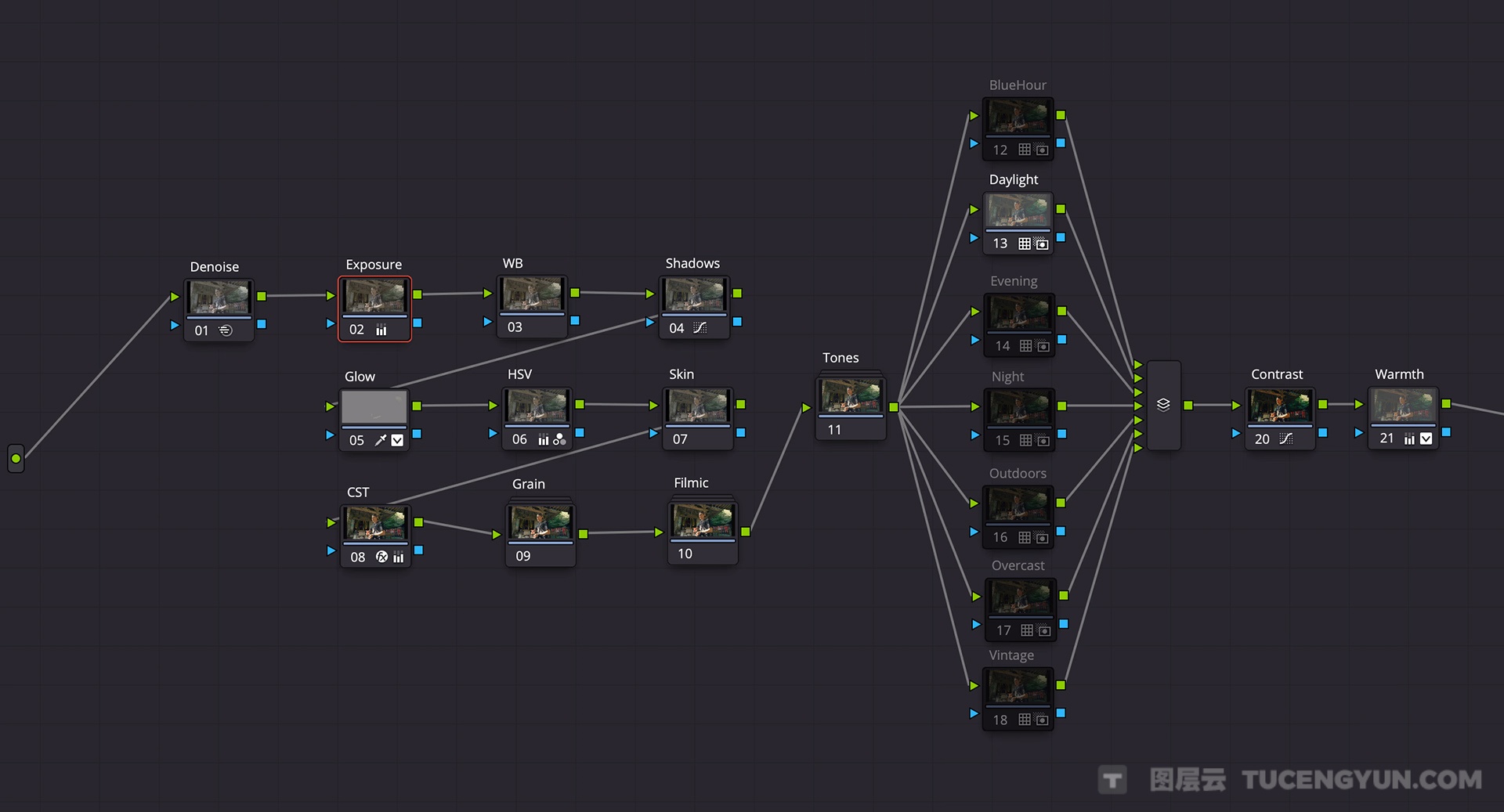
Task: Click the noise reduction icon on node 01
Action: (226, 330)
